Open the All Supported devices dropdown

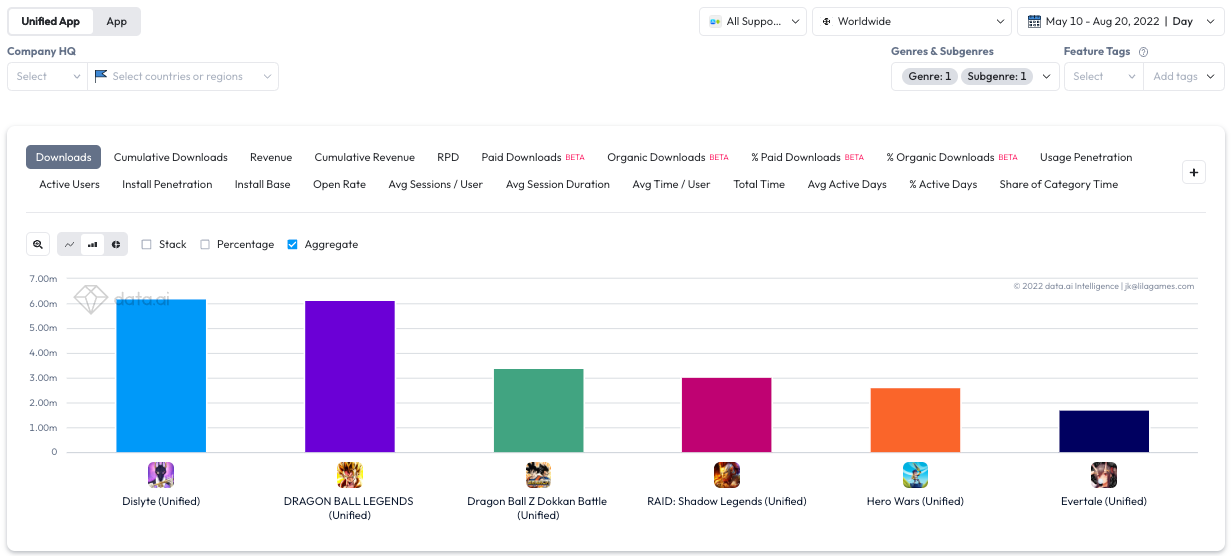click(753, 21)
